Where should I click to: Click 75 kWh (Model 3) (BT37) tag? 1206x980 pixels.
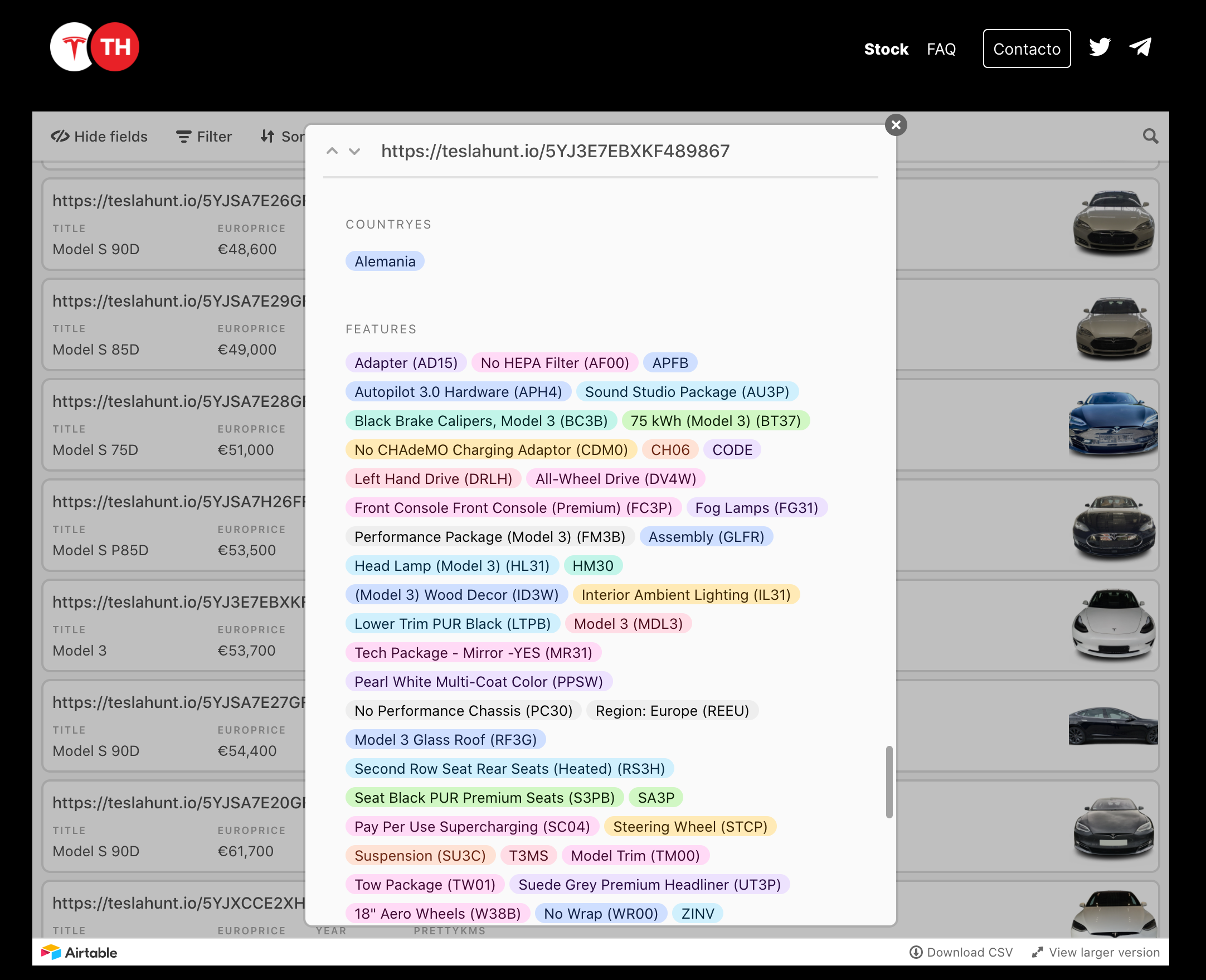716,421
